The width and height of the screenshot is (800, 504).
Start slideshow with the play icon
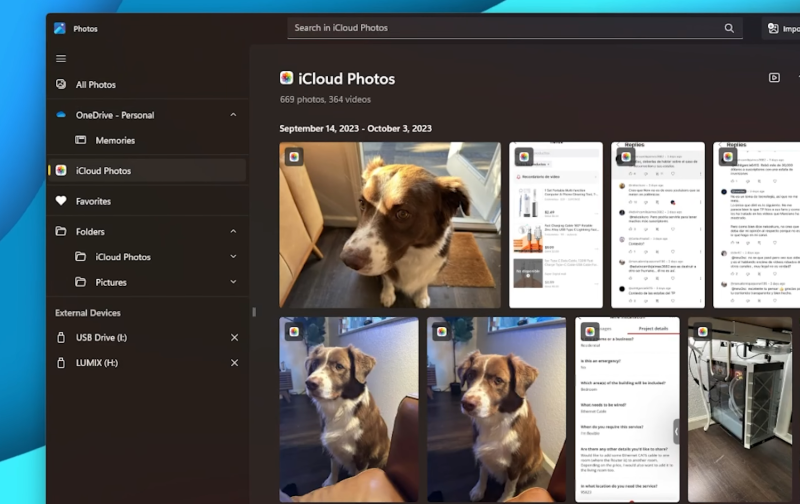[x=774, y=78]
